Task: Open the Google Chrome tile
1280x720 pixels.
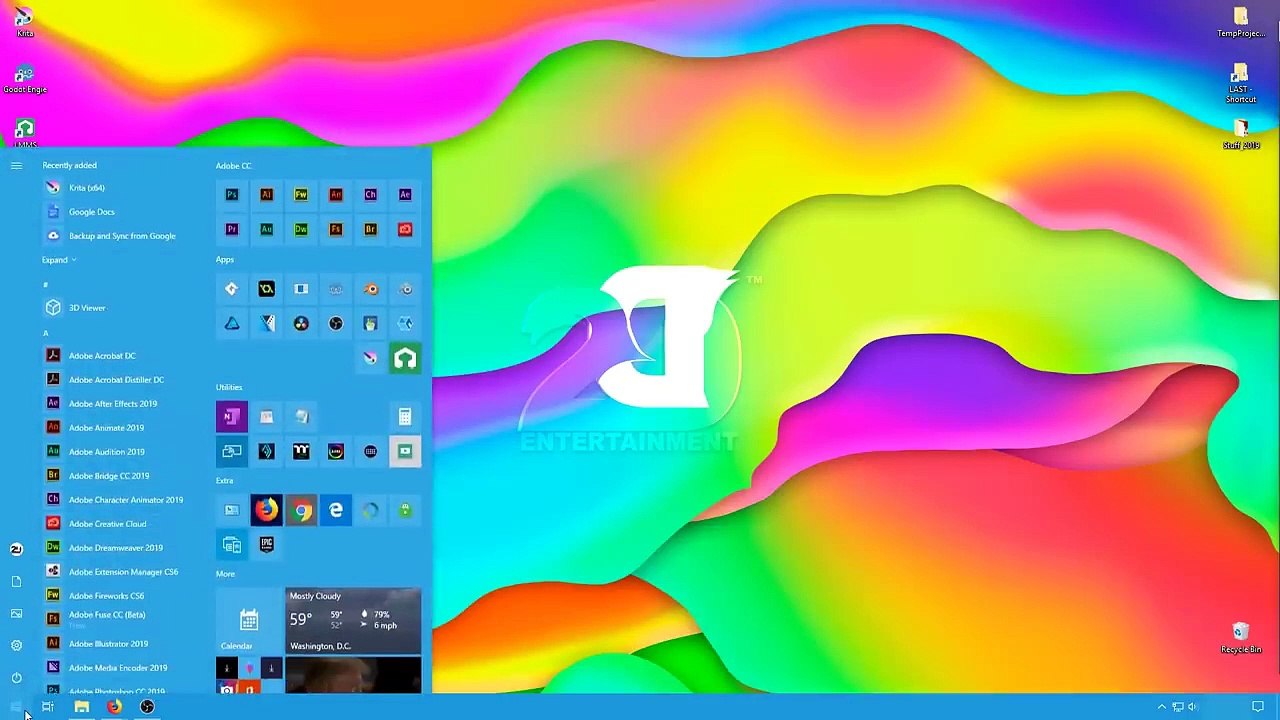Action: tap(301, 510)
